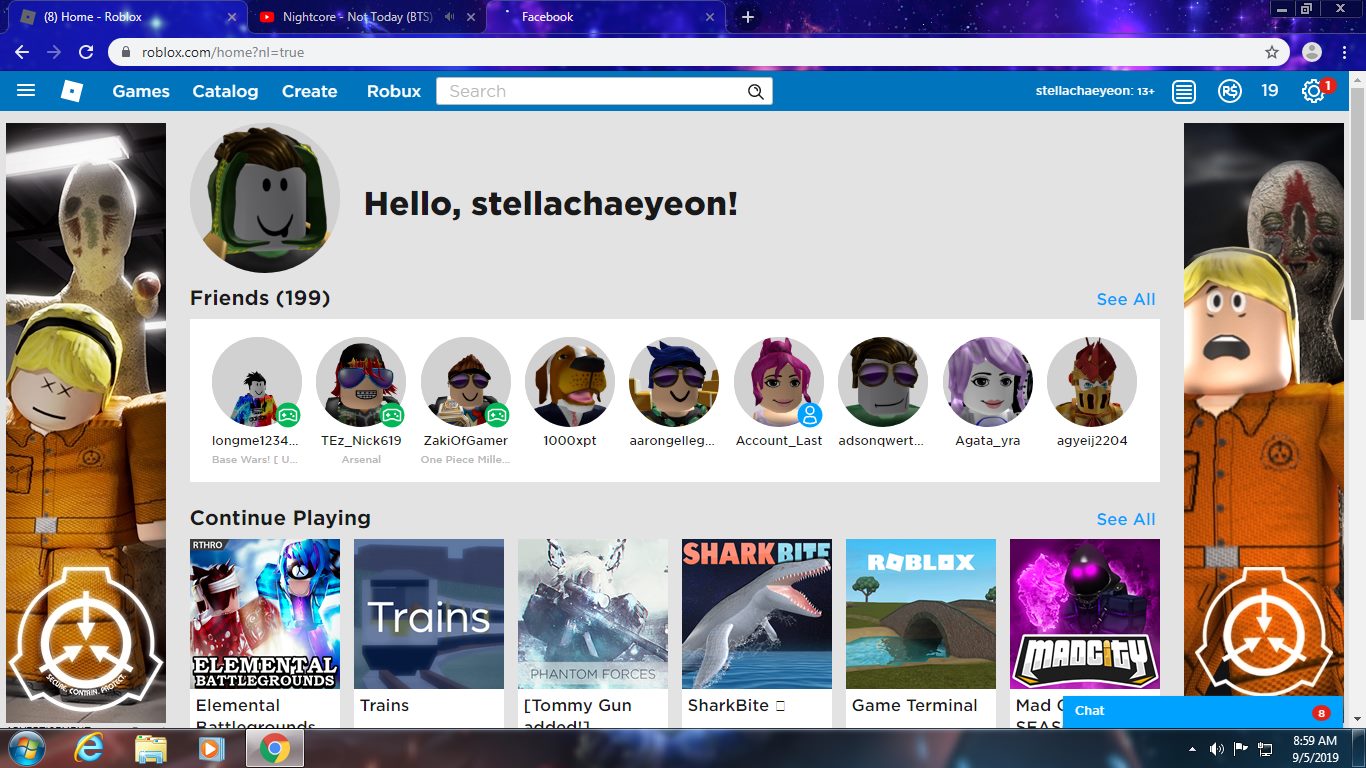Click the browser address bar
The width and height of the screenshot is (1366, 768).
click(x=697, y=52)
